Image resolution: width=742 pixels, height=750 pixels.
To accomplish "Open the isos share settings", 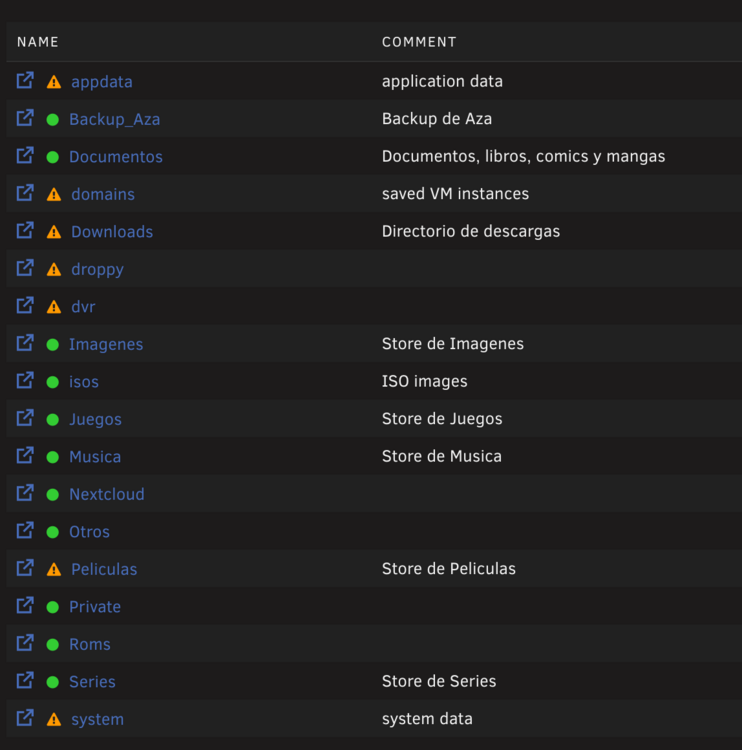I will click(x=84, y=382).
